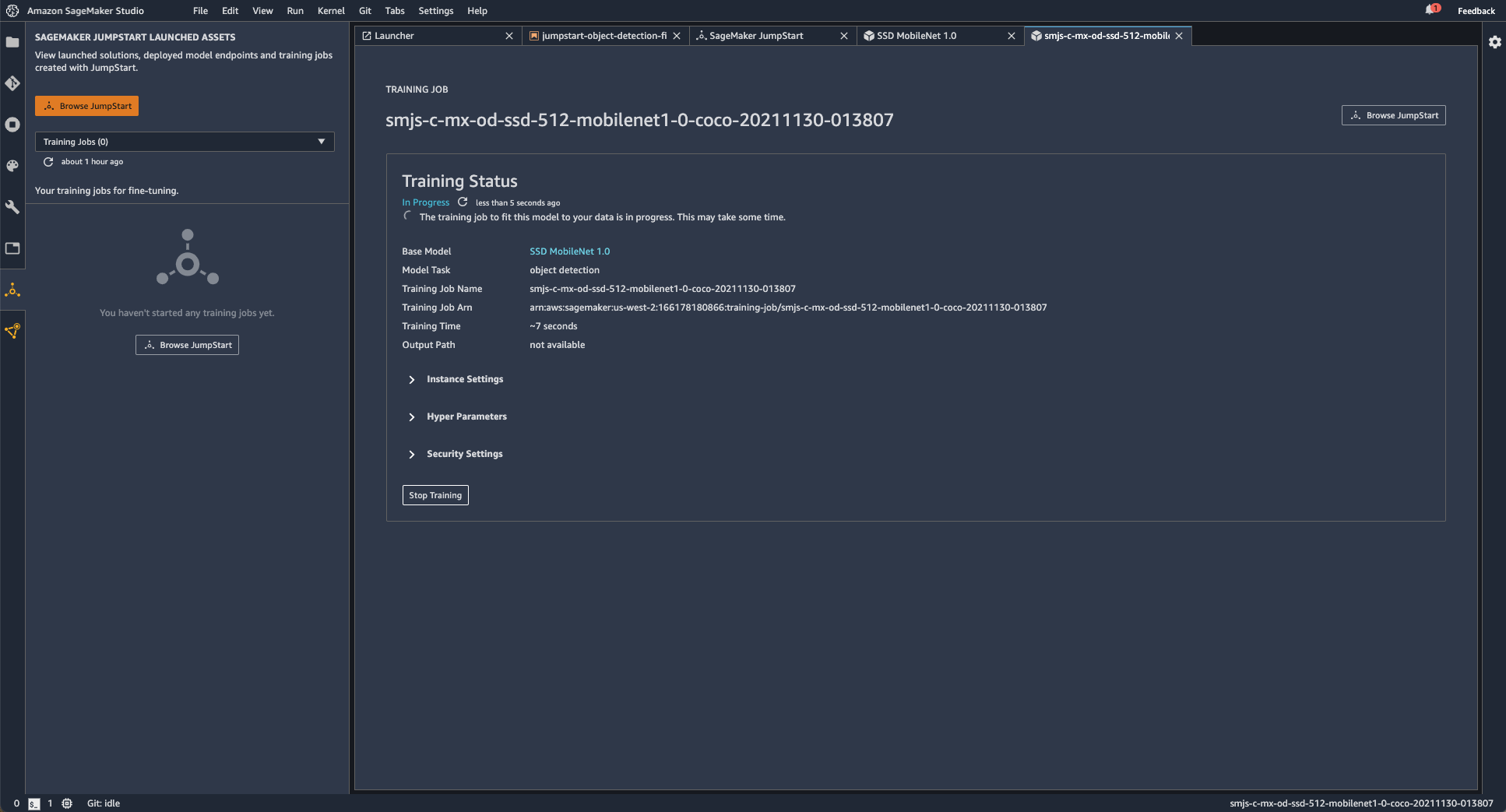
Task: Click the 'not available' output path value
Action: tap(558, 345)
